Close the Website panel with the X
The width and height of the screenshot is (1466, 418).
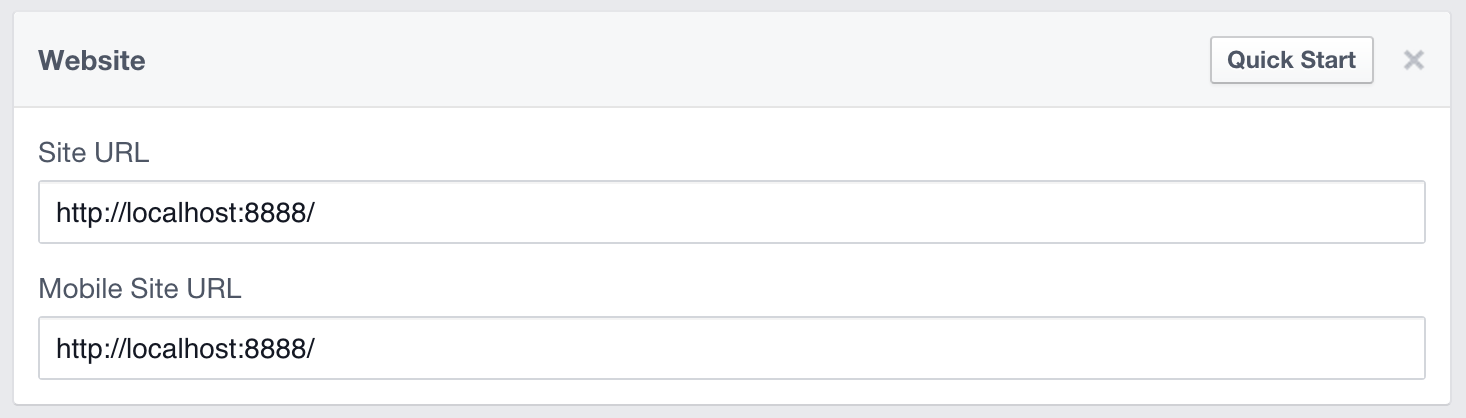point(1413,60)
